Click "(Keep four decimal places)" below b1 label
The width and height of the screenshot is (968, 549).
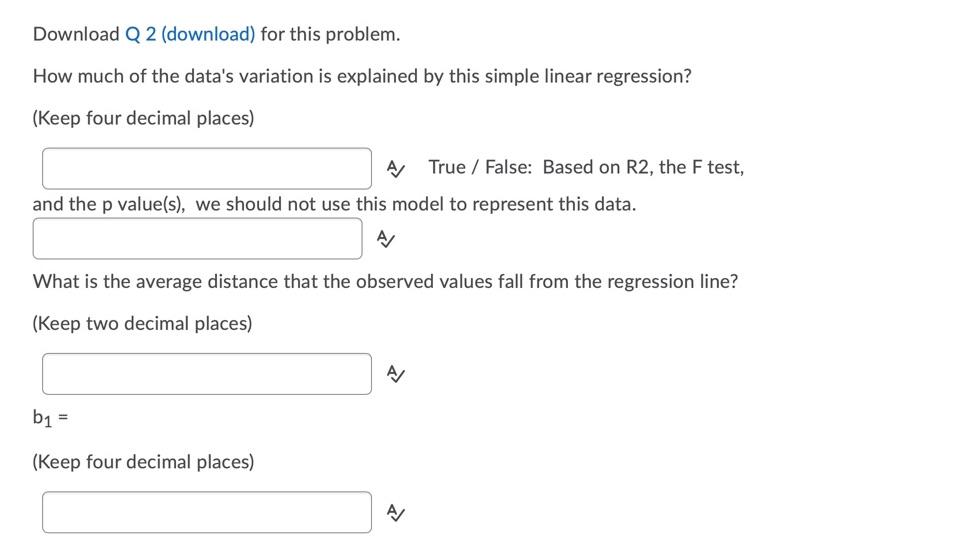(143, 462)
